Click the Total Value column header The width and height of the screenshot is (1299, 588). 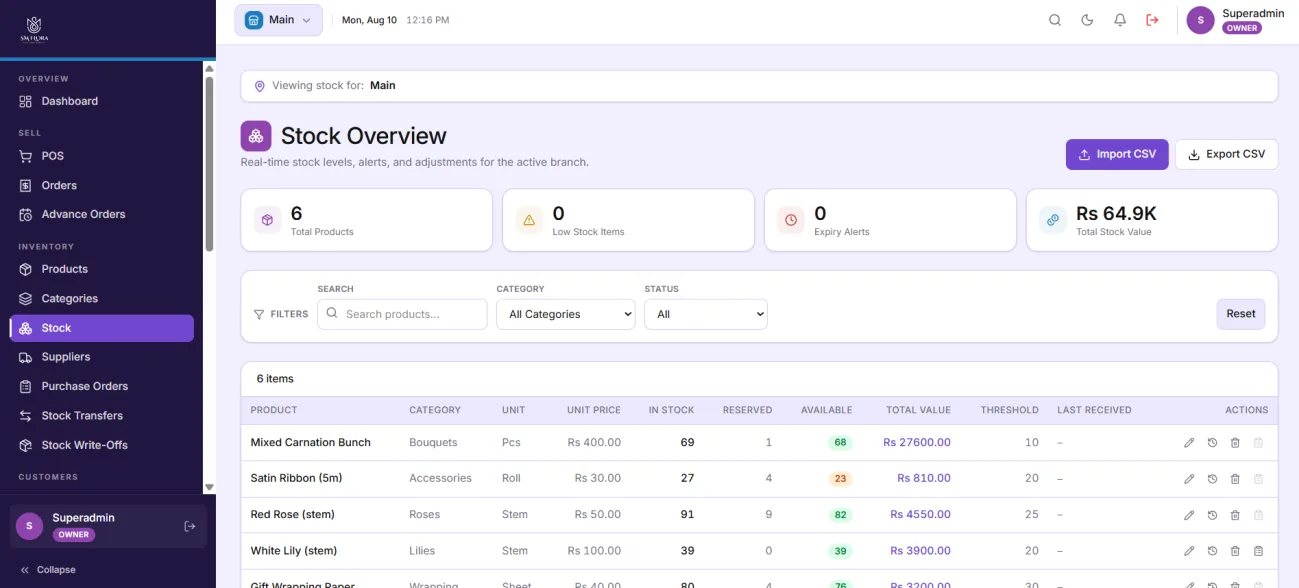pos(918,410)
